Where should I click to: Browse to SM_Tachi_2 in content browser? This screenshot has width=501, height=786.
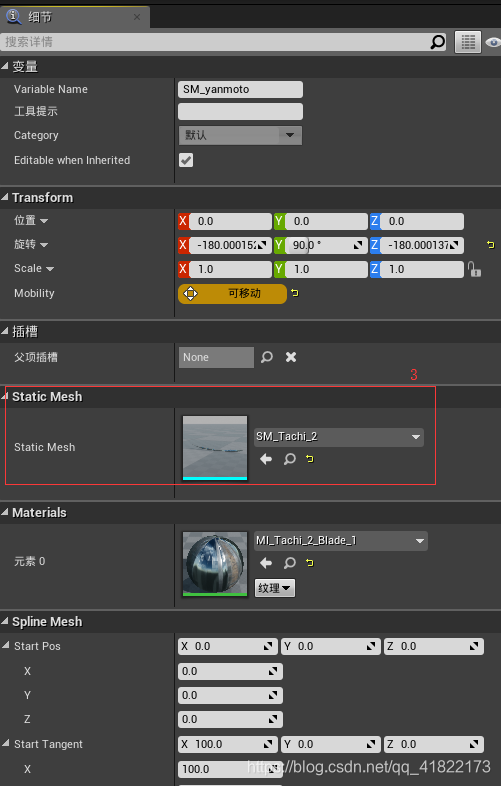pos(289,459)
